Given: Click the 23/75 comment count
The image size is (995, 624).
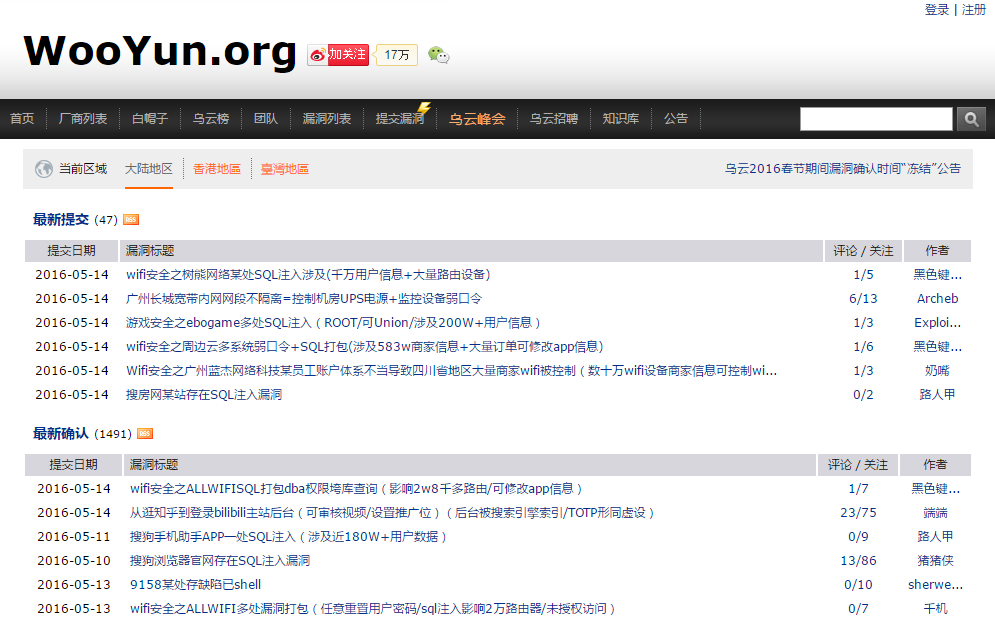Looking at the screenshot, I should click(x=858, y=513).
